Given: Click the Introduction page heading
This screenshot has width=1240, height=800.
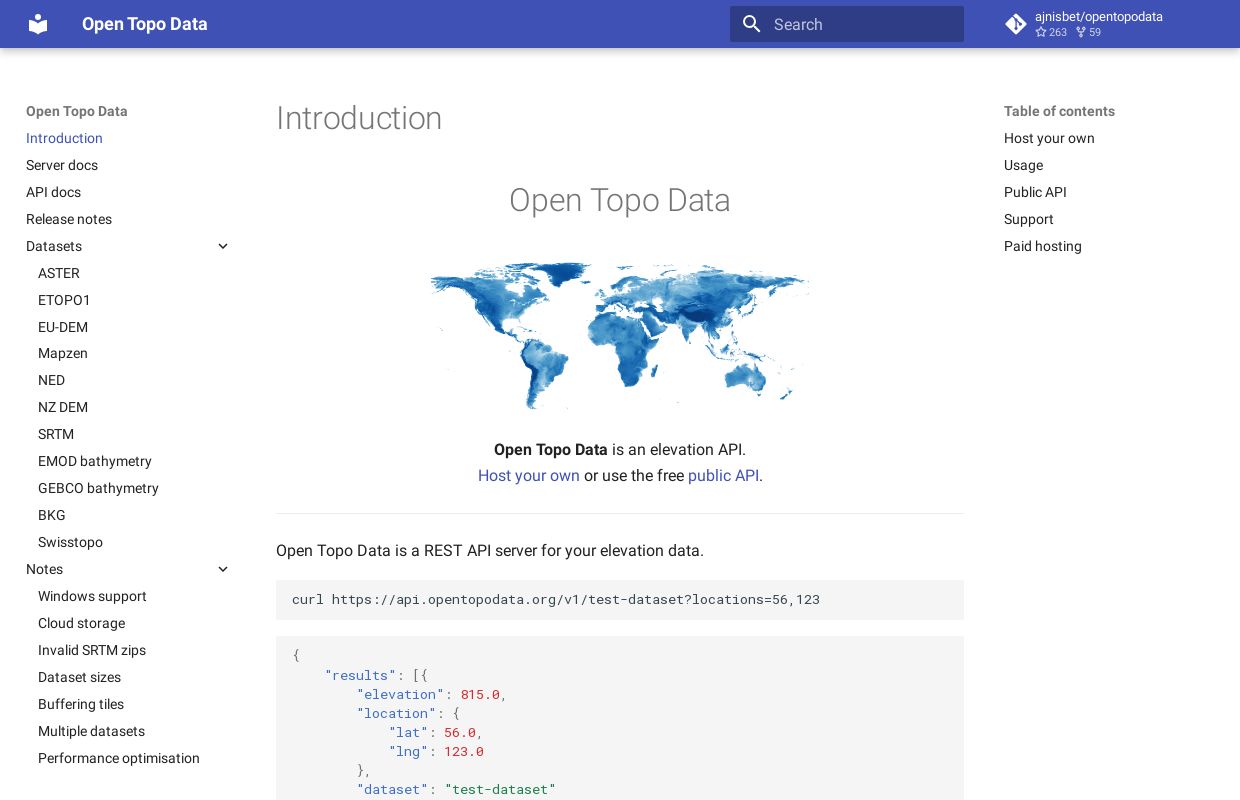Looking at the screenshot, I should click(x=359, y=118).
